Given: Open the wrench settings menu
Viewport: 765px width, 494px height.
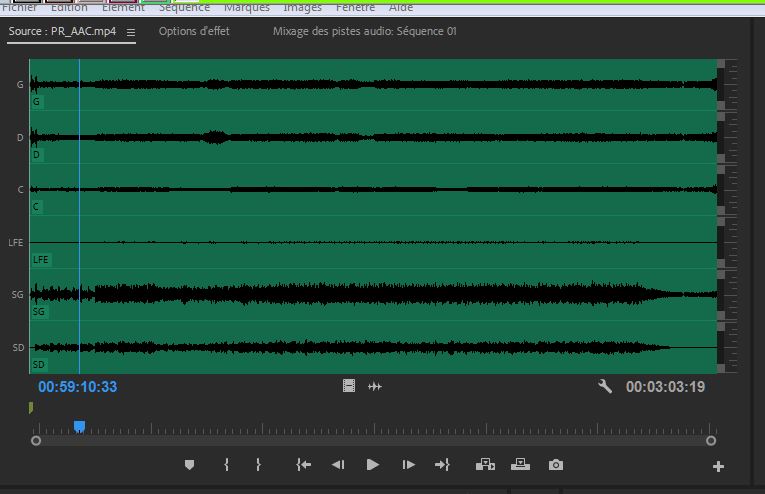Looking at the screenshot, I should point(605,386).
